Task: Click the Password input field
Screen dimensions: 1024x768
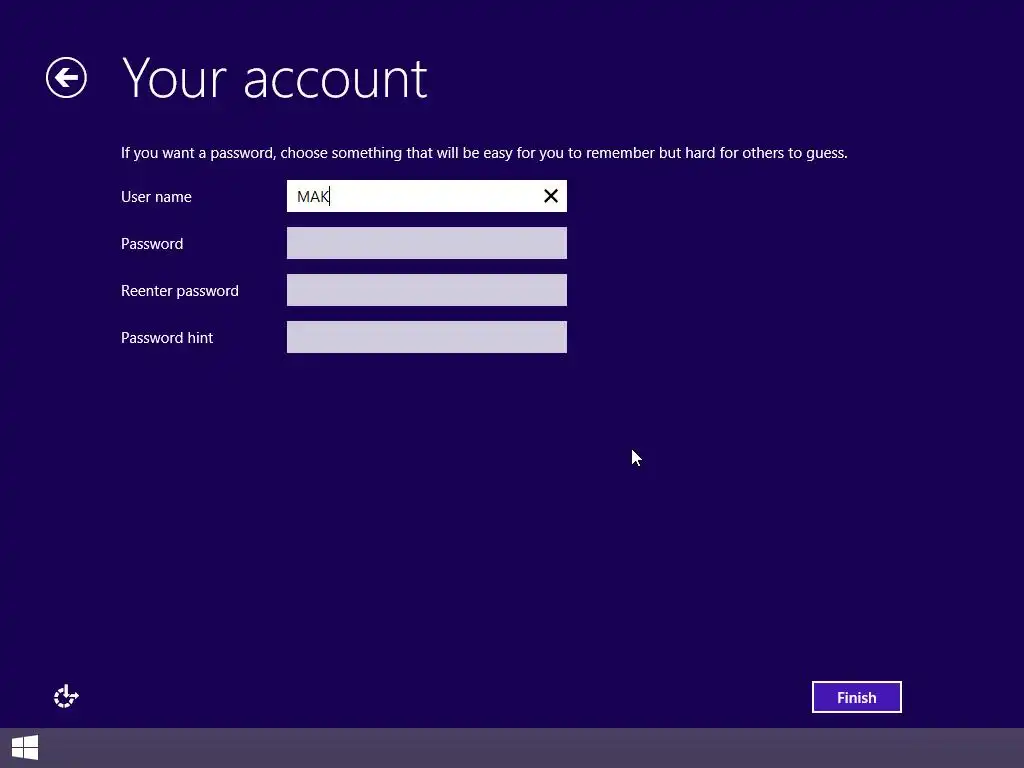Action: (426, 243)
